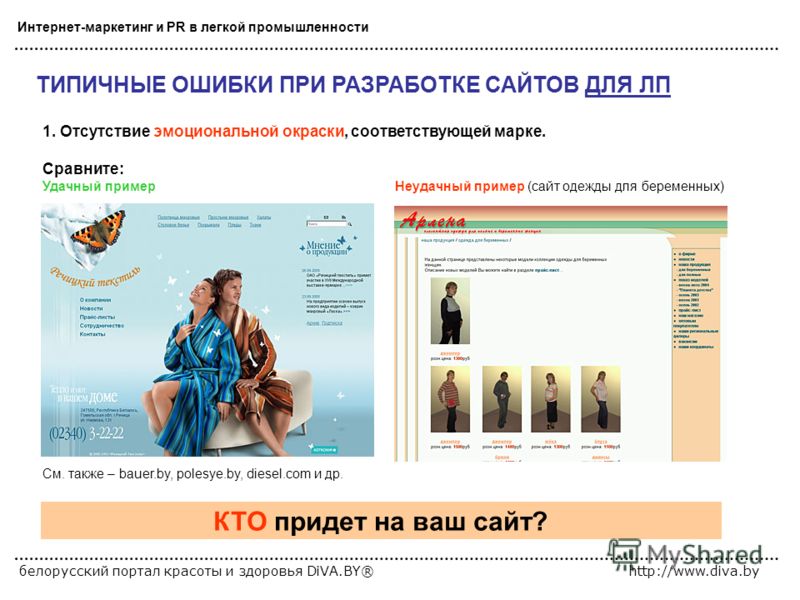Open 'О компании' in the left site menu

pos(95,300)
